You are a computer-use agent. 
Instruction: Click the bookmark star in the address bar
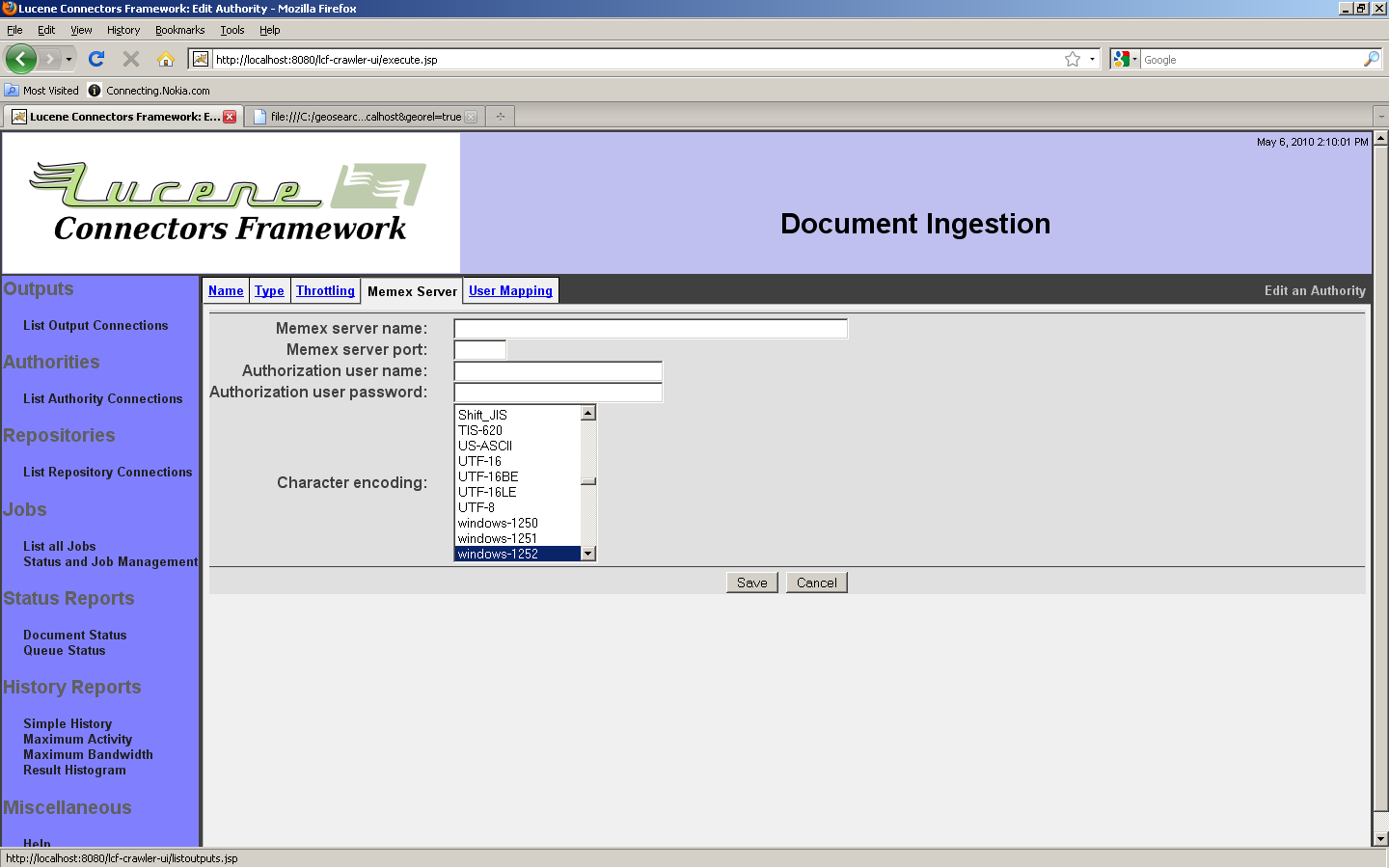click(1072, 59)
